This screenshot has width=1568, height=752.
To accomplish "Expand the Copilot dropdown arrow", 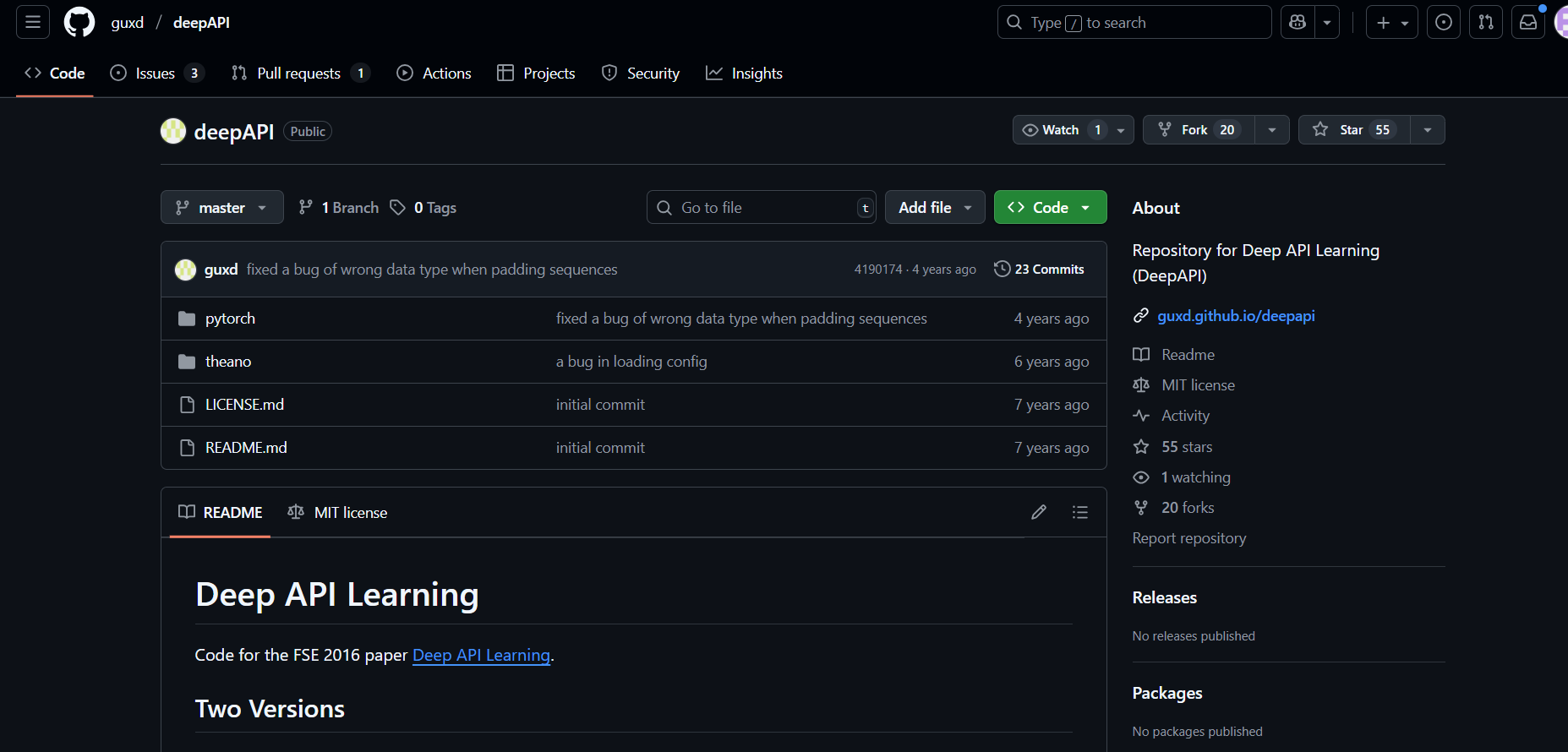I will coord(1327,23).
